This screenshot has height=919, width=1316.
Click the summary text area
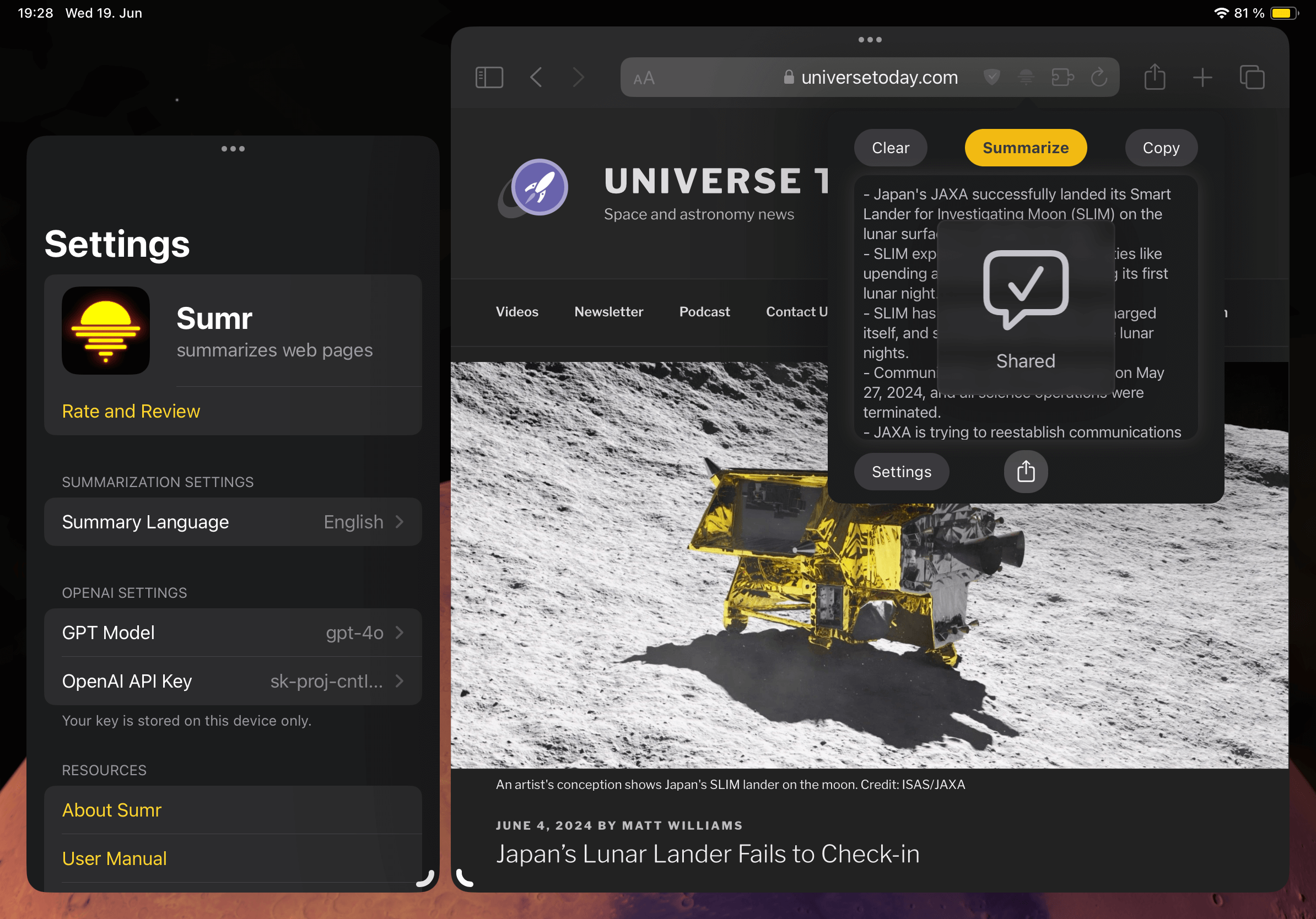[1026, 307]
